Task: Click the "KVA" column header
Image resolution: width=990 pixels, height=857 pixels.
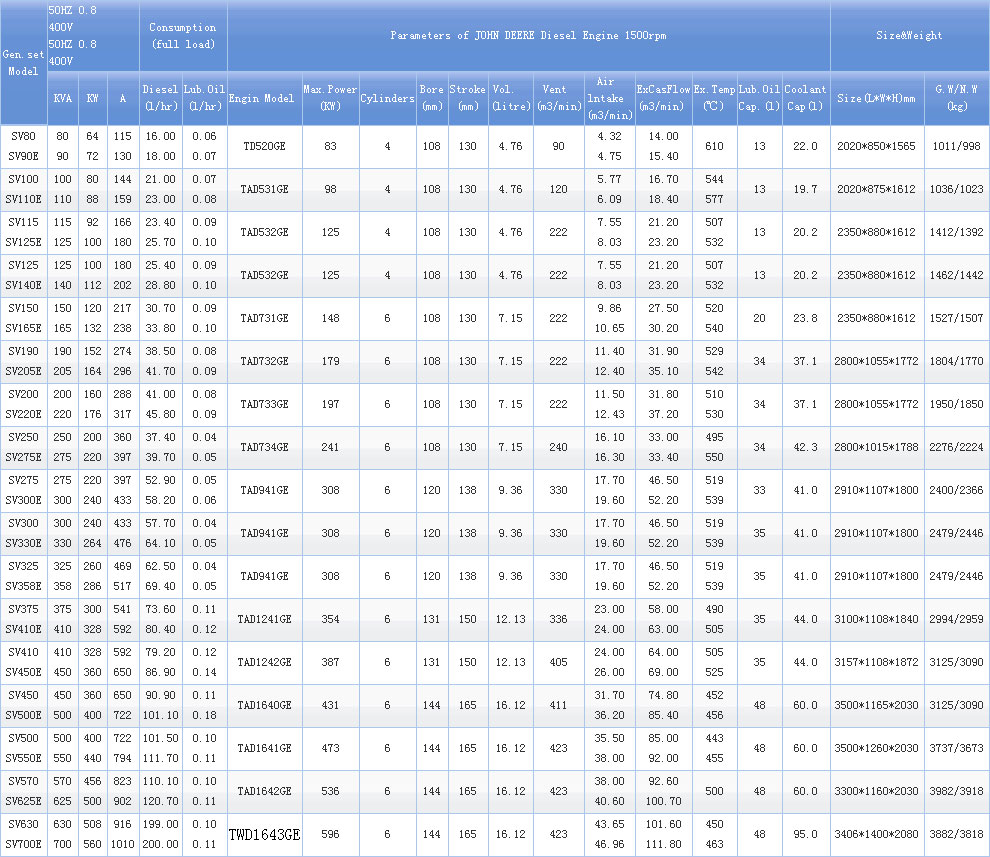Action: pos(63,98)
